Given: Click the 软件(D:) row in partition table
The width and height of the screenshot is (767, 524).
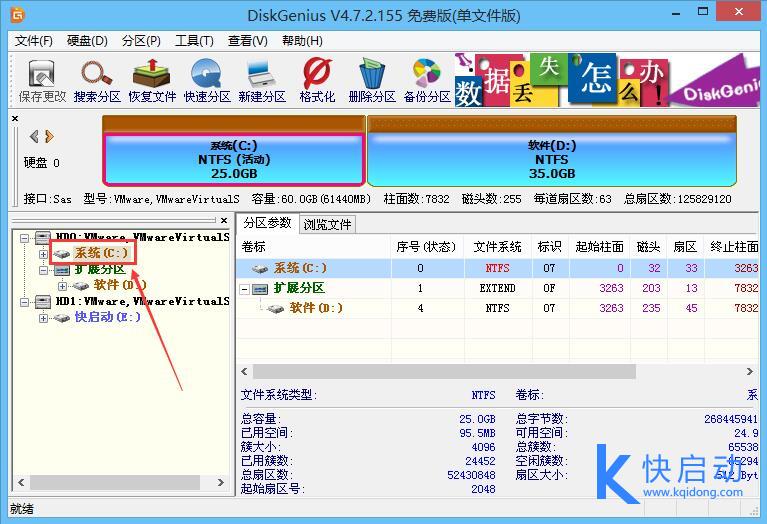Looking at the screenshot, I should pos(498,308).
